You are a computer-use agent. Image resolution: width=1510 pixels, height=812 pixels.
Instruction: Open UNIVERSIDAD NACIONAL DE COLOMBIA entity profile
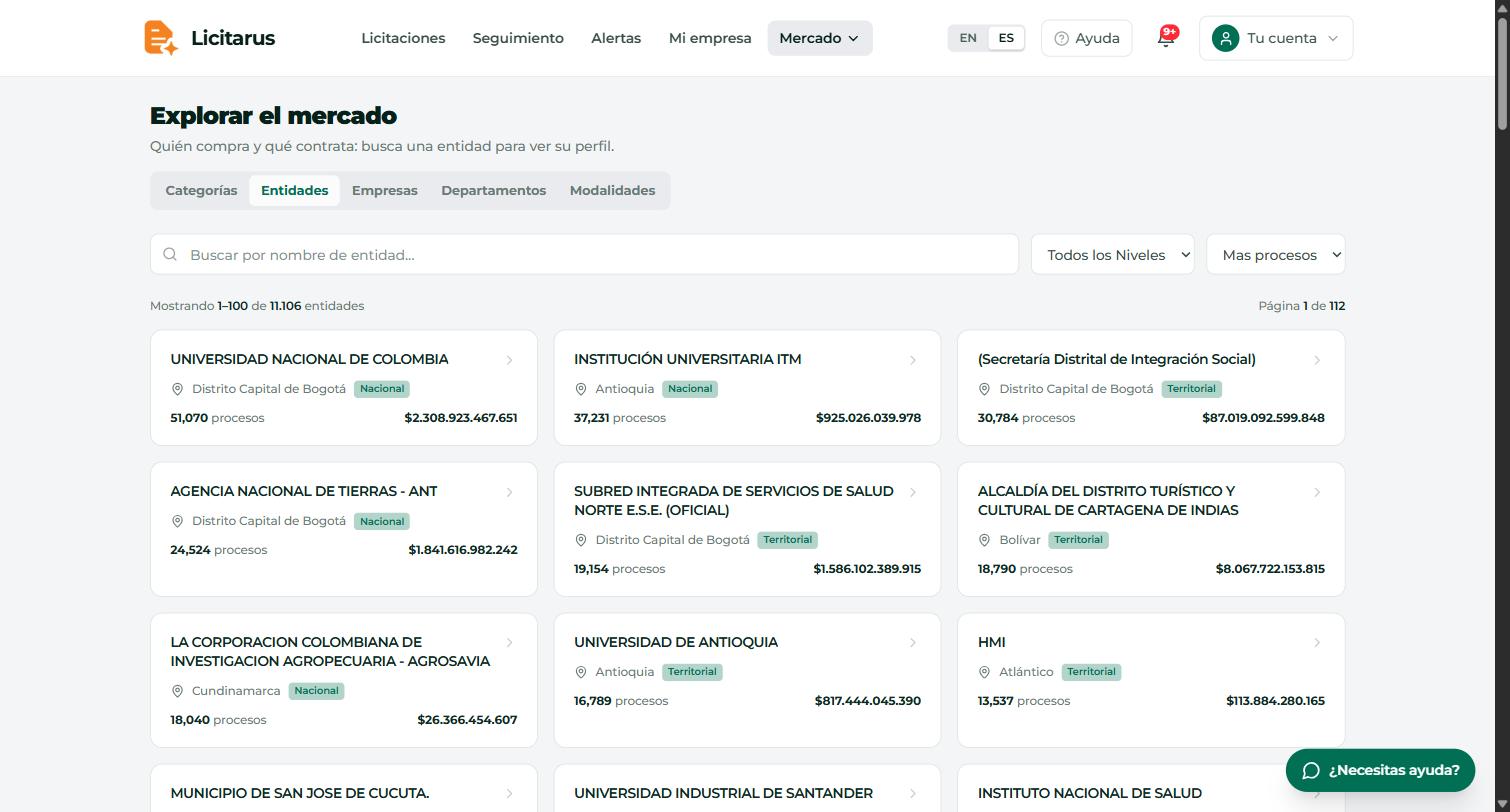coord(344,388)
